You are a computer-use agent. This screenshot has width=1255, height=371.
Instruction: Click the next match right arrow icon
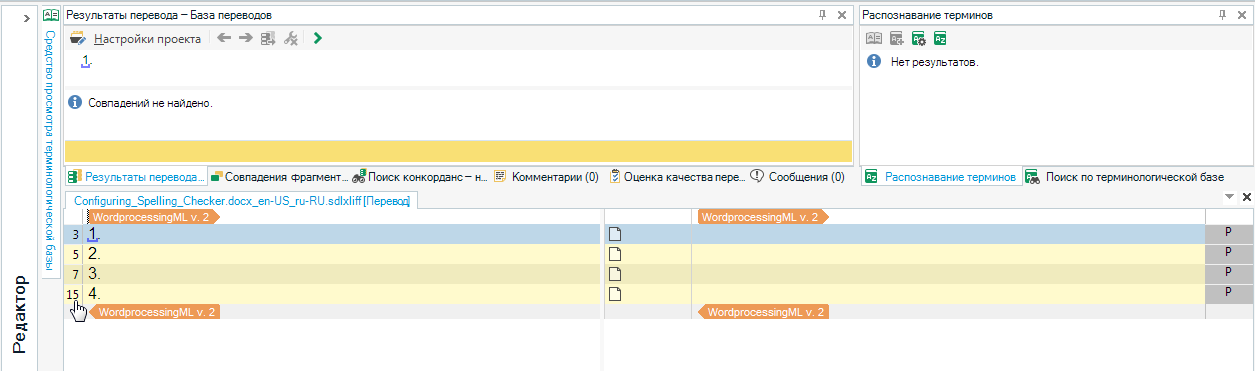[x=245, y=39]
